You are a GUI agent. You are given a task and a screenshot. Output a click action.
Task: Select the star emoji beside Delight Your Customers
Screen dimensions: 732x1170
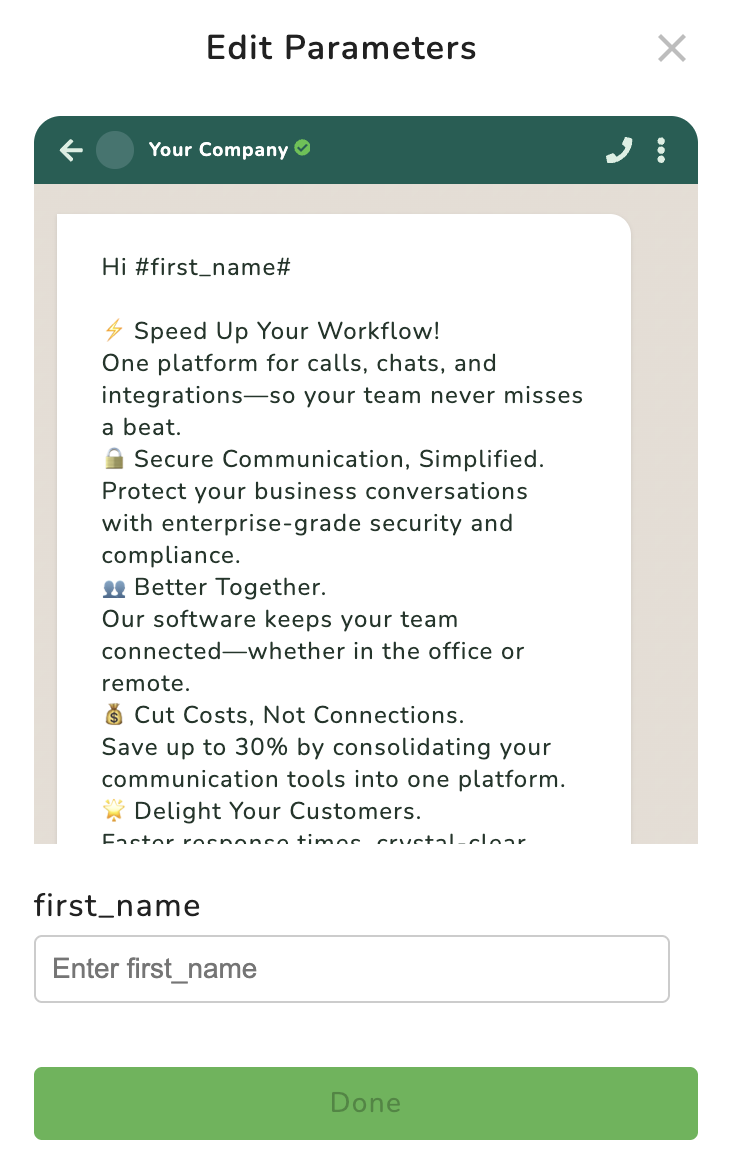(x=113, y=810)
